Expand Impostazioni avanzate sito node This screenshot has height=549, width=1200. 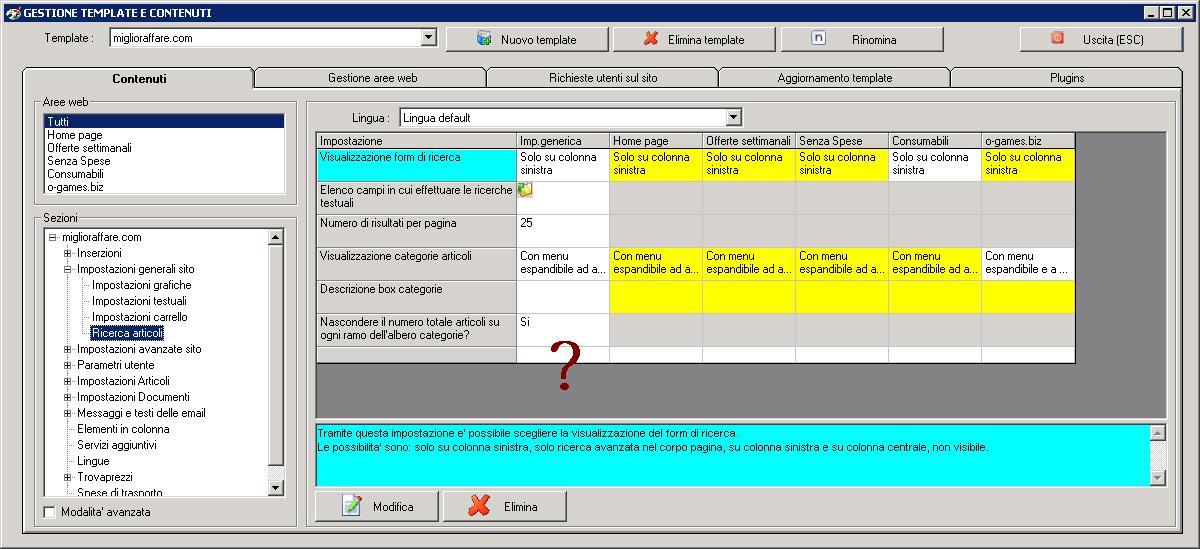pyautogui.click(x=67, y=349)
